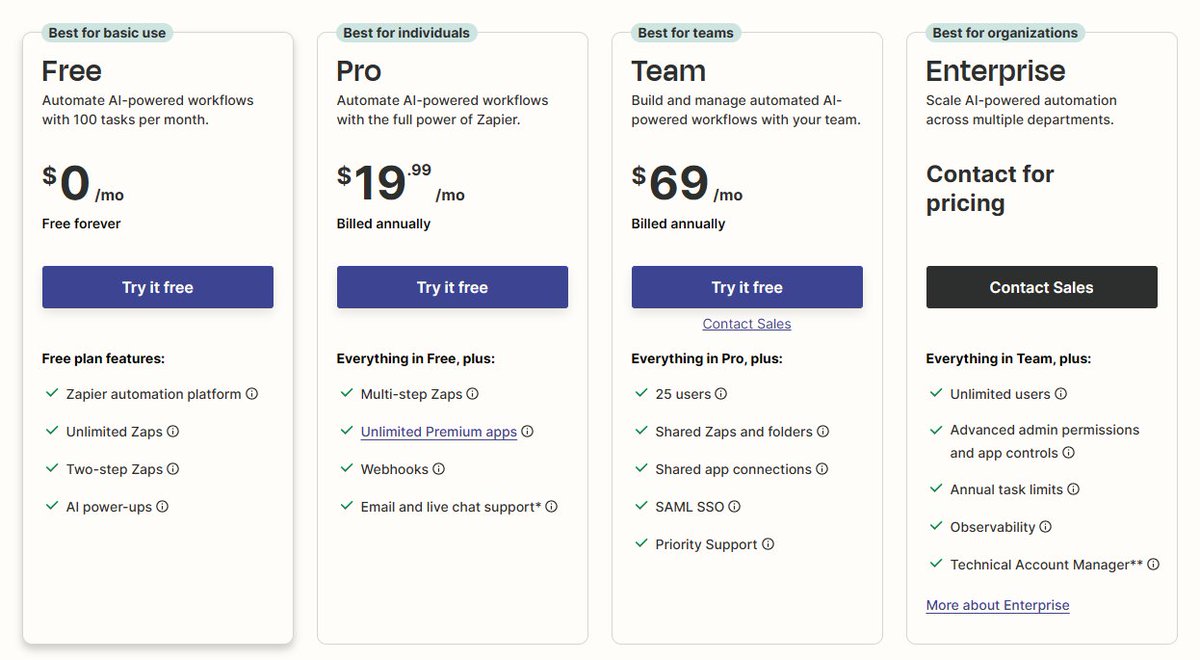Click info icon beside 25 users
1200x660 pixels.
point(721,394)
